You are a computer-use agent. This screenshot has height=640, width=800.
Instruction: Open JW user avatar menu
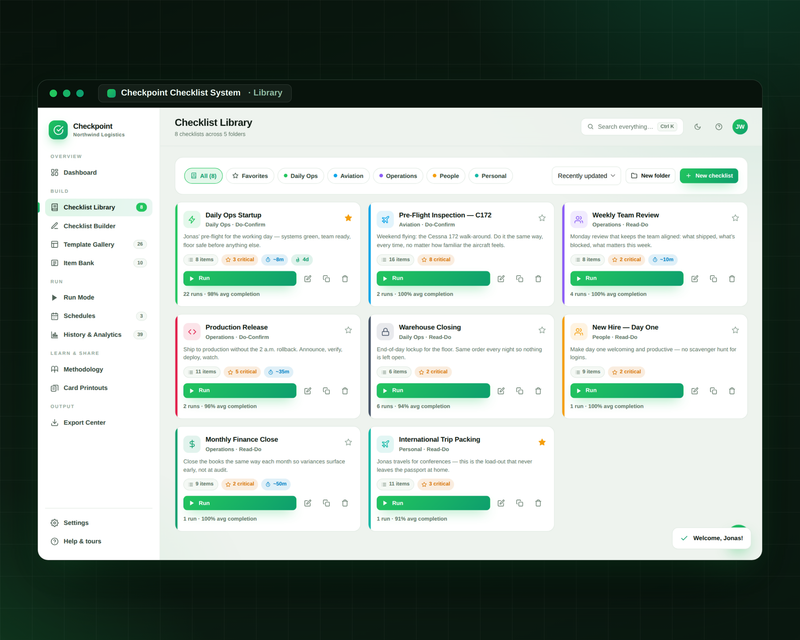(x=740, y=127)
